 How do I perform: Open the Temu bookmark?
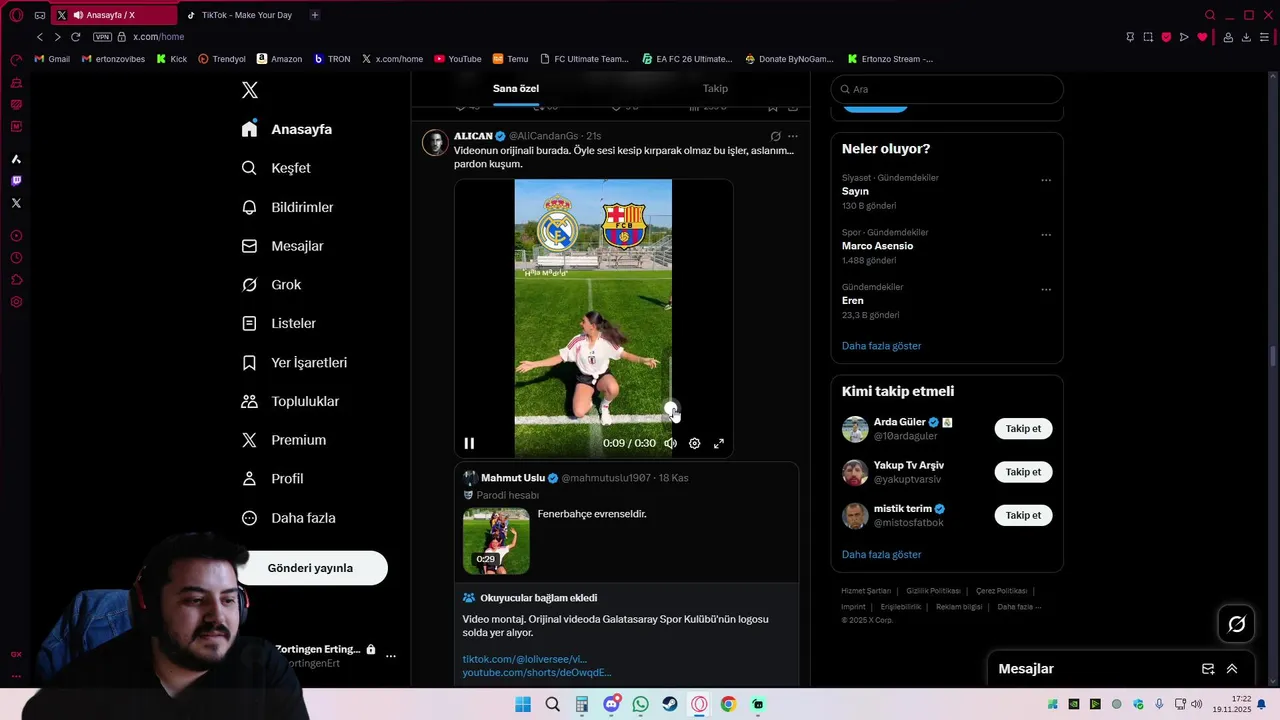tap(510, 59)
